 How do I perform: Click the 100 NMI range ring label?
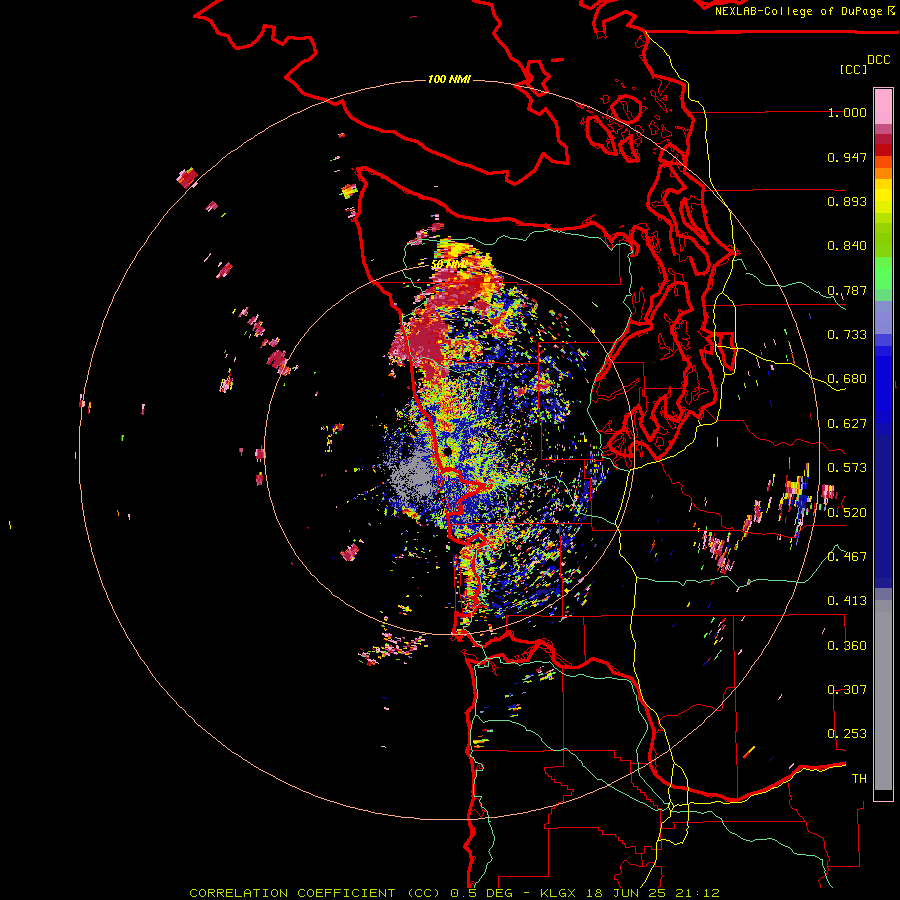point(449,79)
